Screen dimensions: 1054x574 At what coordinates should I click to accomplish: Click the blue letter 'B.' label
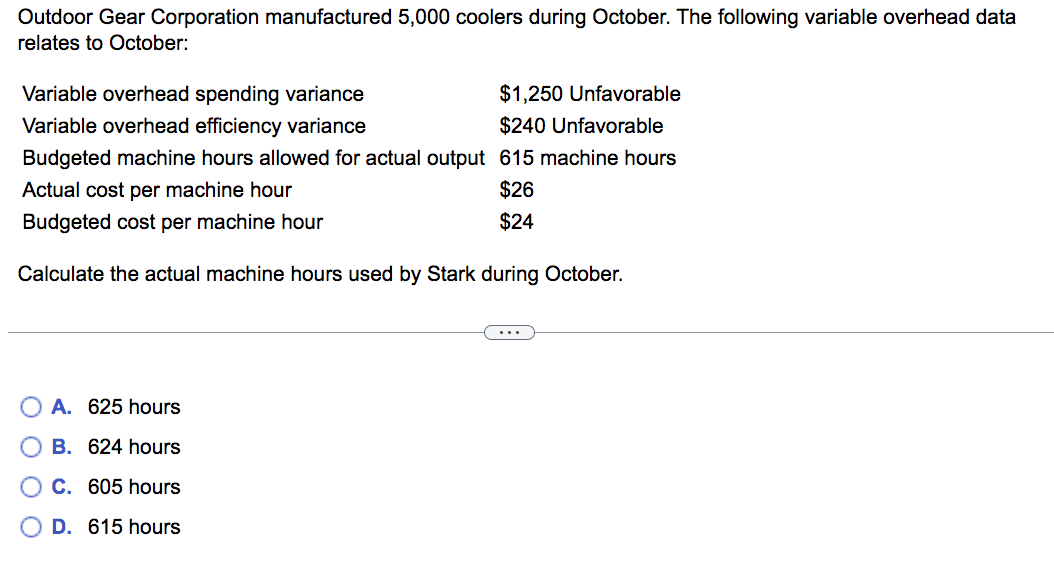coord(61,447)
